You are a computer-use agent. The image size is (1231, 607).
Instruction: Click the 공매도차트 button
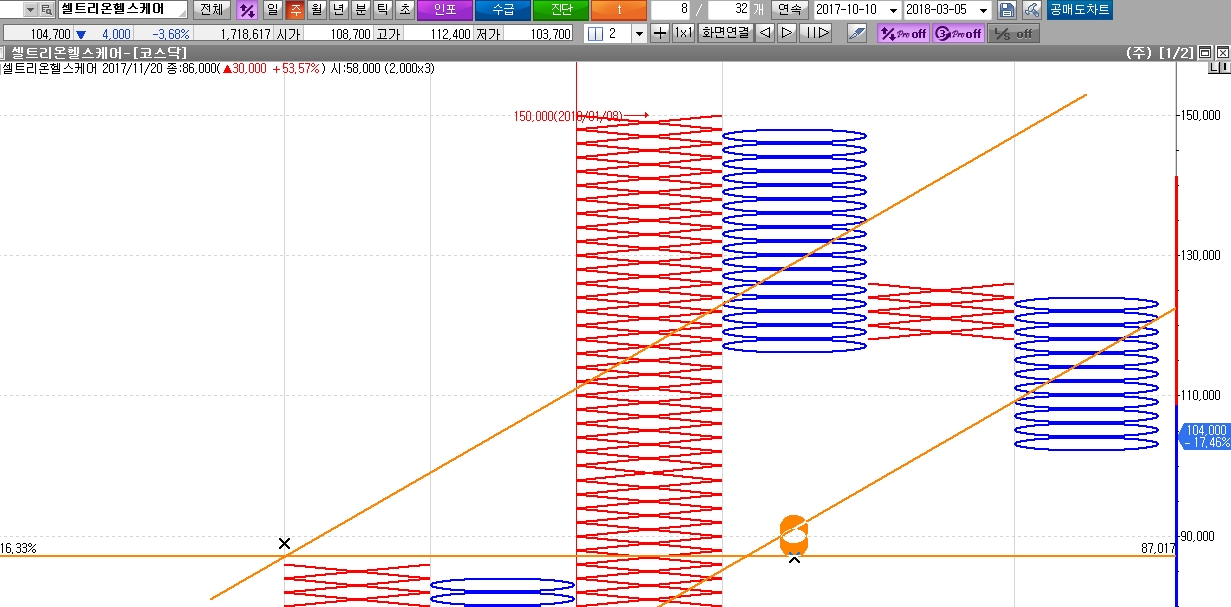[x=1080, y=10]
